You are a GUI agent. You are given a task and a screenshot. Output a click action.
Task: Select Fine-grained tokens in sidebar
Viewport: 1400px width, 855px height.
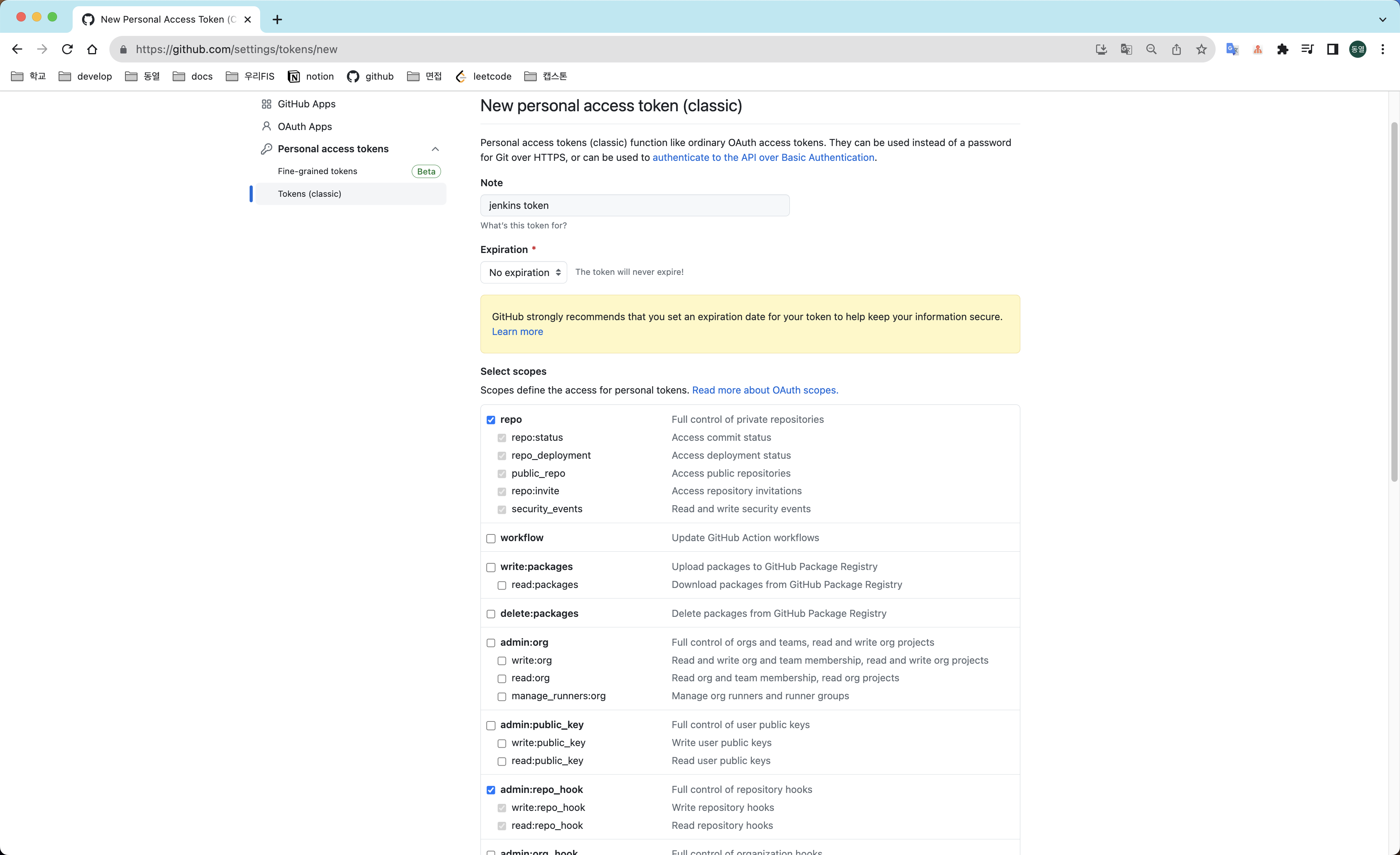point(317,171)
